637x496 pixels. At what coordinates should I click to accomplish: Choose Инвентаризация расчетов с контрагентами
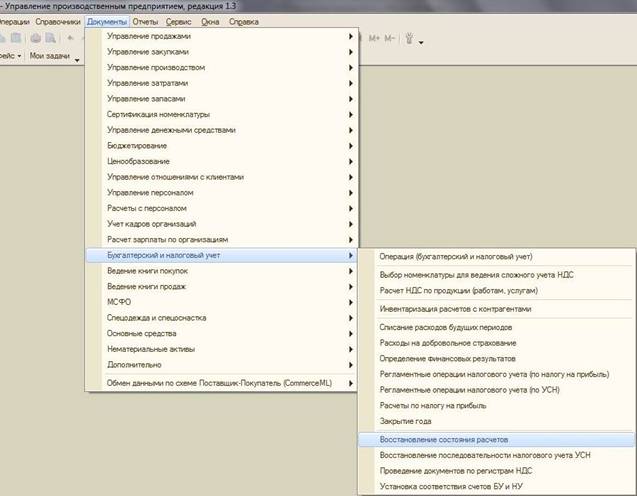coord(497,309)
